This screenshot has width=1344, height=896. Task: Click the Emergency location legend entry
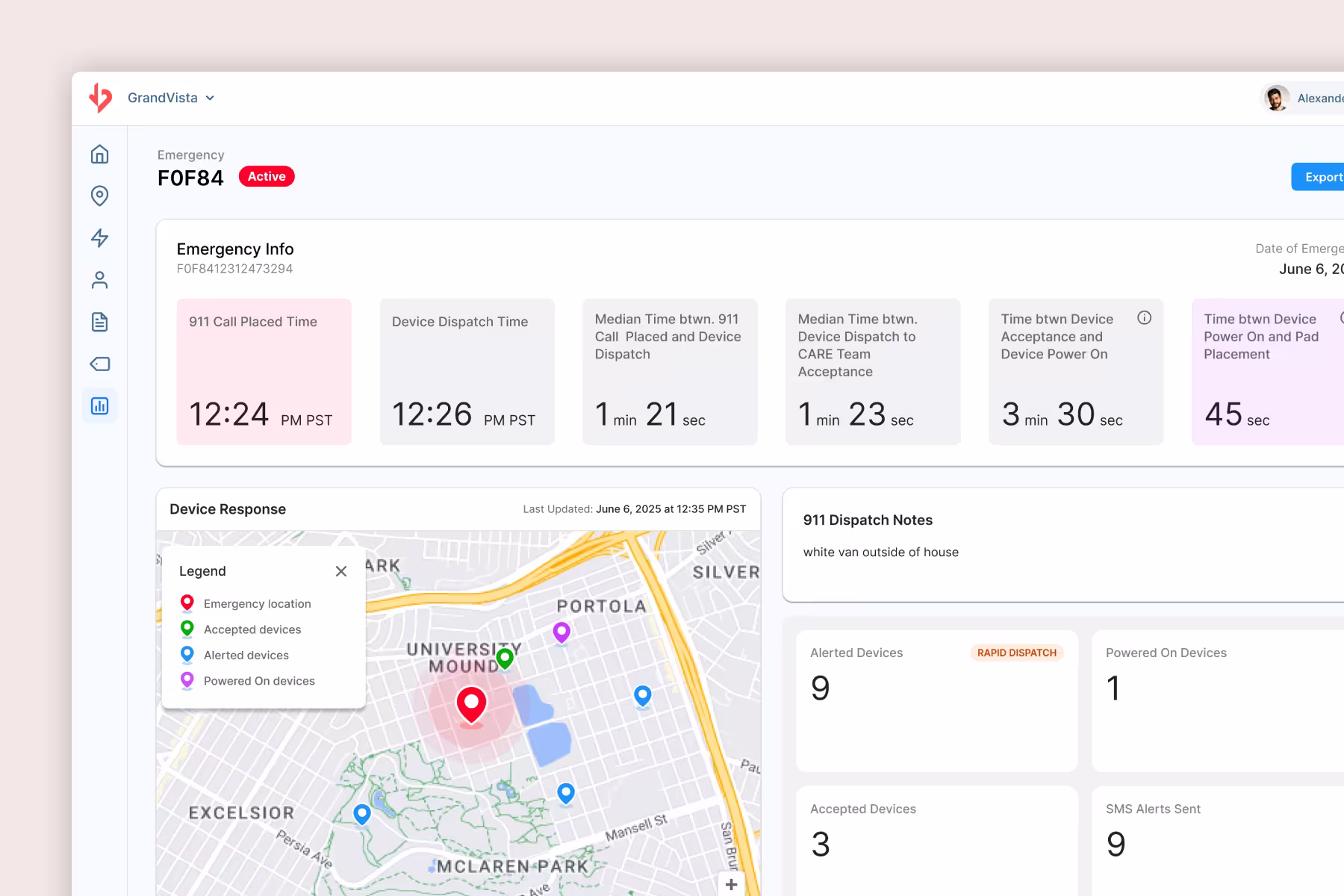click(246, 603)
